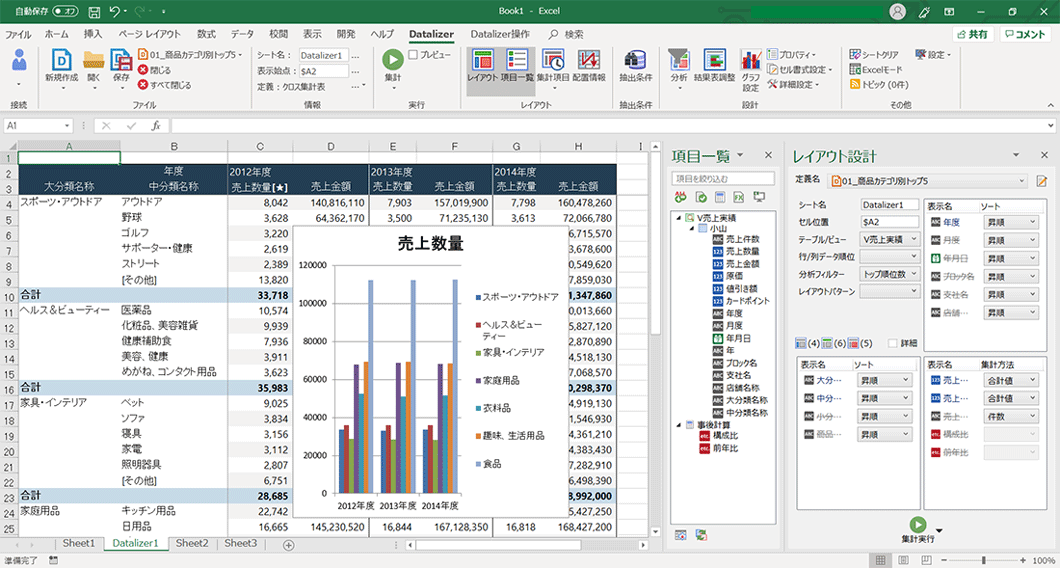The width and height of the screenshot is (1060, 568).
Task: Click the zoom slider in status bar
Action: click(x=983, y=560)
